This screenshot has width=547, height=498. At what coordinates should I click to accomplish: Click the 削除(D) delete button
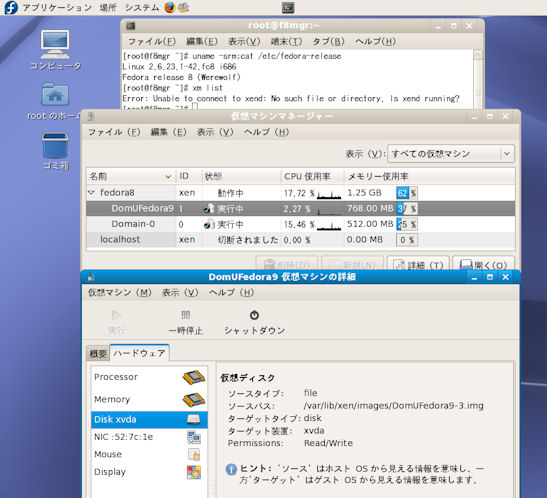pos(287,265)
